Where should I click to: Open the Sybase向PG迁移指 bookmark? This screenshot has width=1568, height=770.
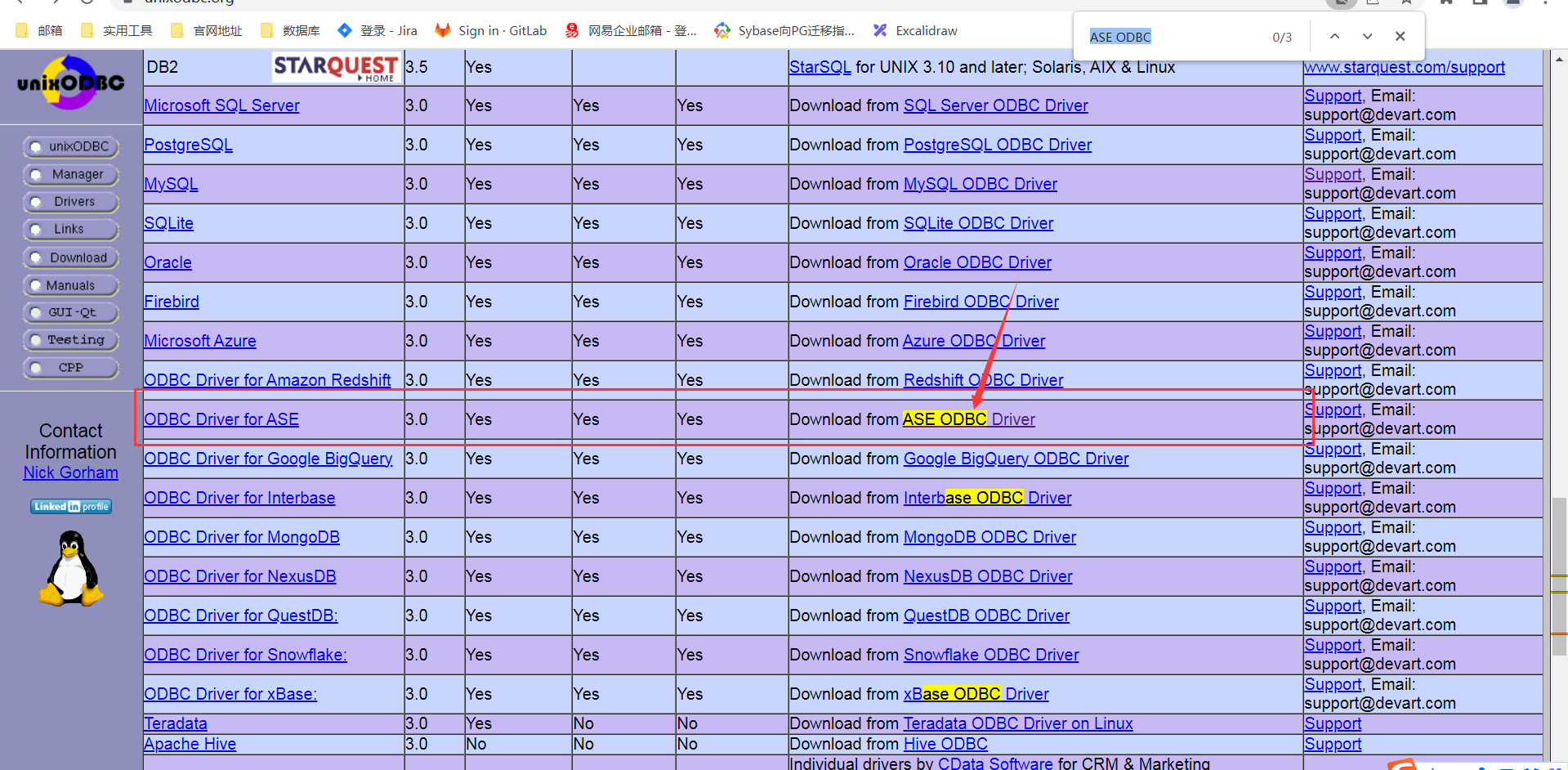click(784, 31)
